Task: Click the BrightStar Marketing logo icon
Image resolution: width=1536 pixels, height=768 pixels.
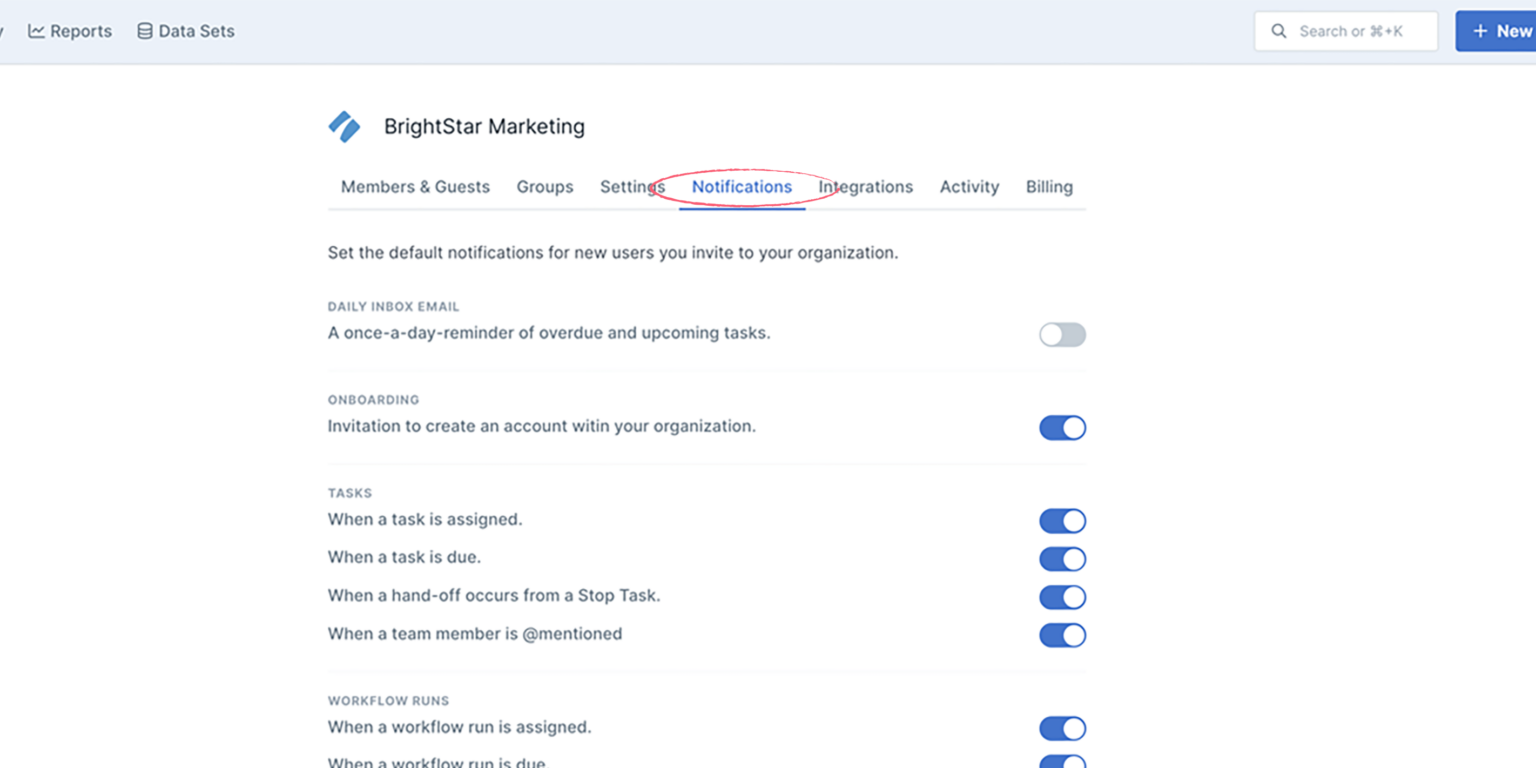Action: pos(344,126)
